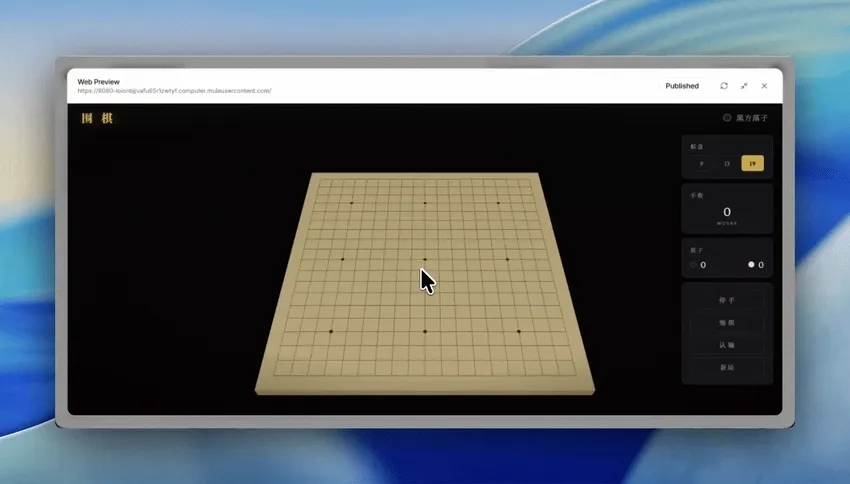Place a stone on the top-middle star point
Screen dimensions: 850x484
425,203
